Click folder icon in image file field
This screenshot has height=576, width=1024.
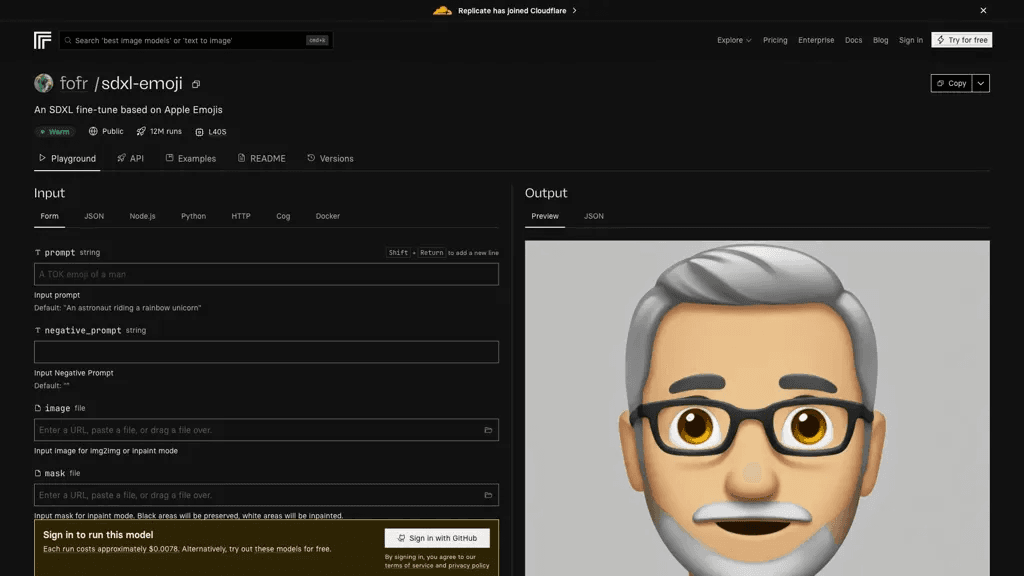[488, 430]
